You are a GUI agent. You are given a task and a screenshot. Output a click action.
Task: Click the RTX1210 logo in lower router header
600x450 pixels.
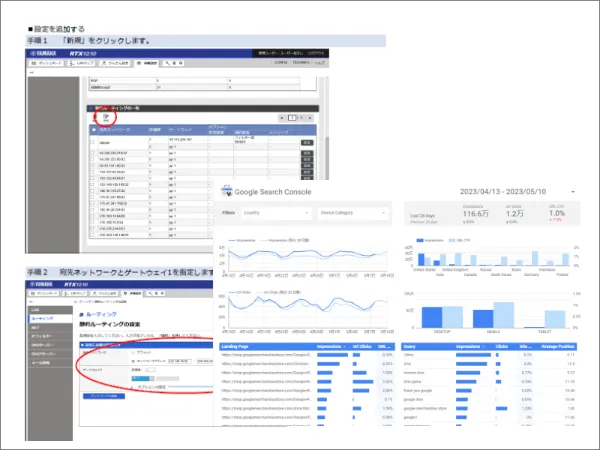(x=78, y=283)
